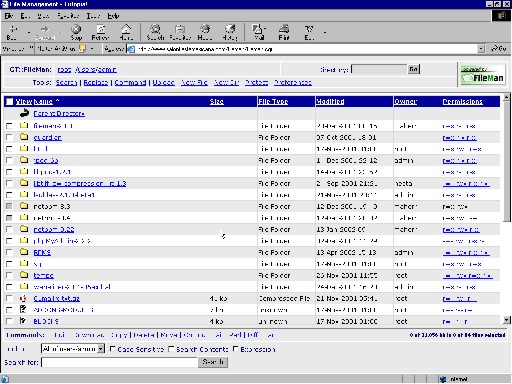The height and width of the screenshot is (384, 512).
Task: Check the box for 13 Jan 2002 row
Action: (x=9, y=229)
